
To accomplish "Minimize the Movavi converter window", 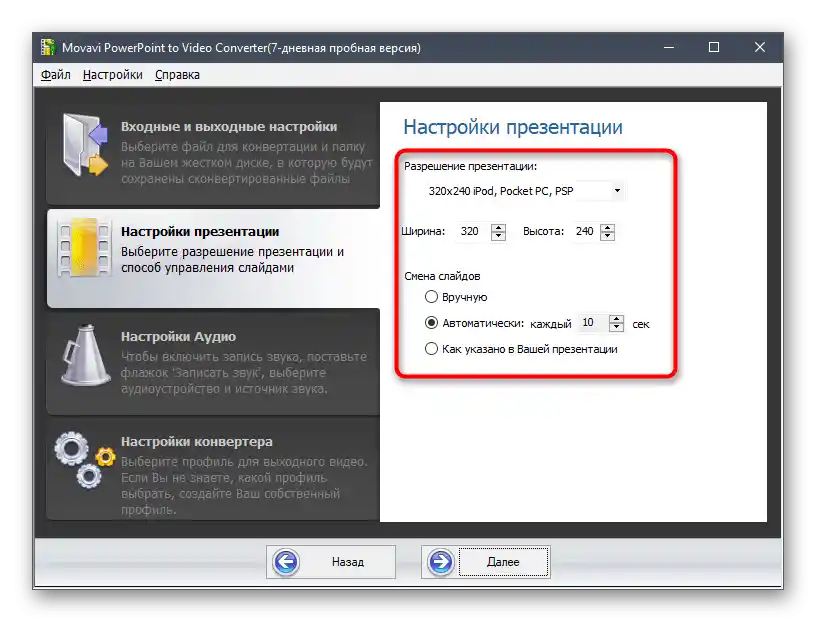I will [669, 47].
